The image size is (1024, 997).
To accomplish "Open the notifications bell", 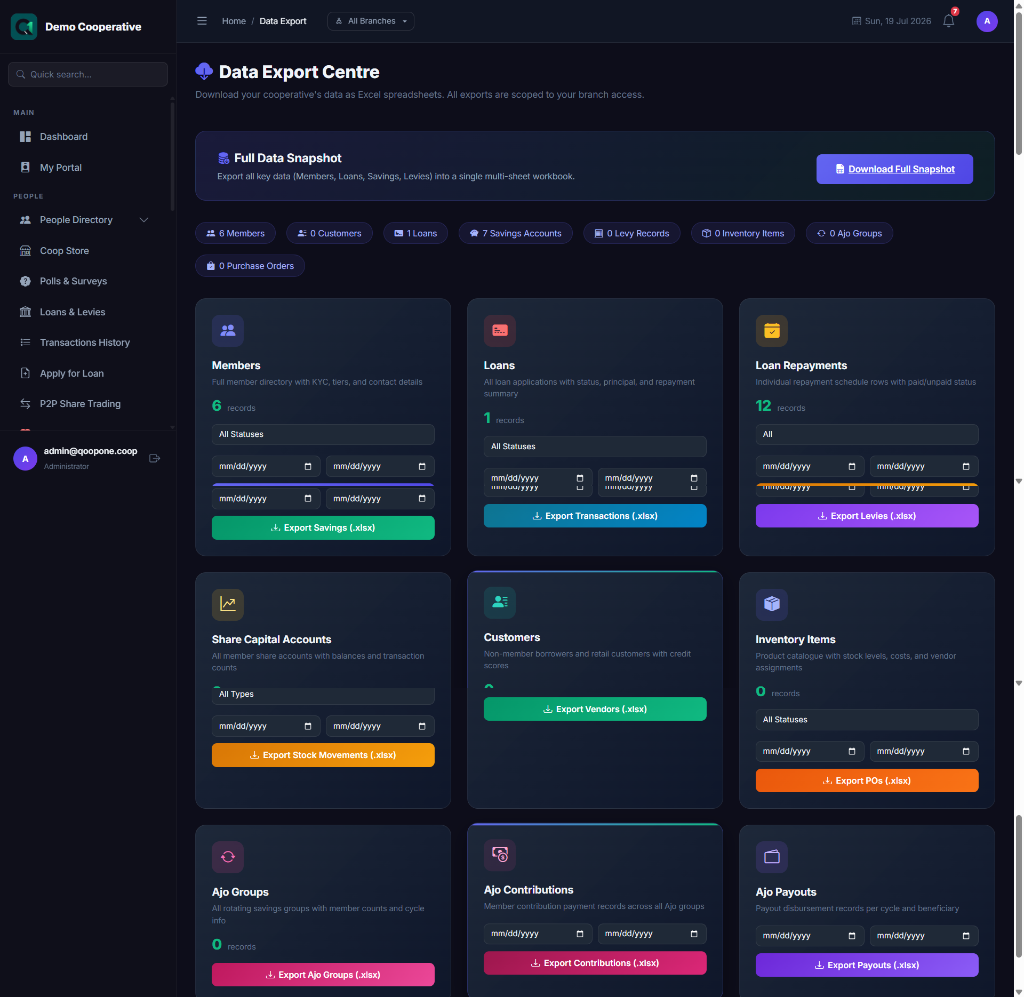I will (949, 21).
